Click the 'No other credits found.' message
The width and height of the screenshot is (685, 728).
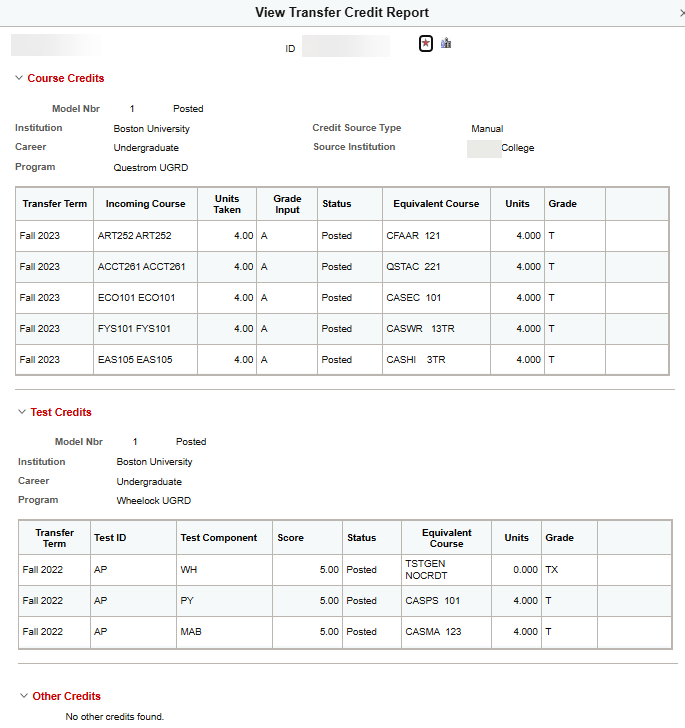(115, 716)
